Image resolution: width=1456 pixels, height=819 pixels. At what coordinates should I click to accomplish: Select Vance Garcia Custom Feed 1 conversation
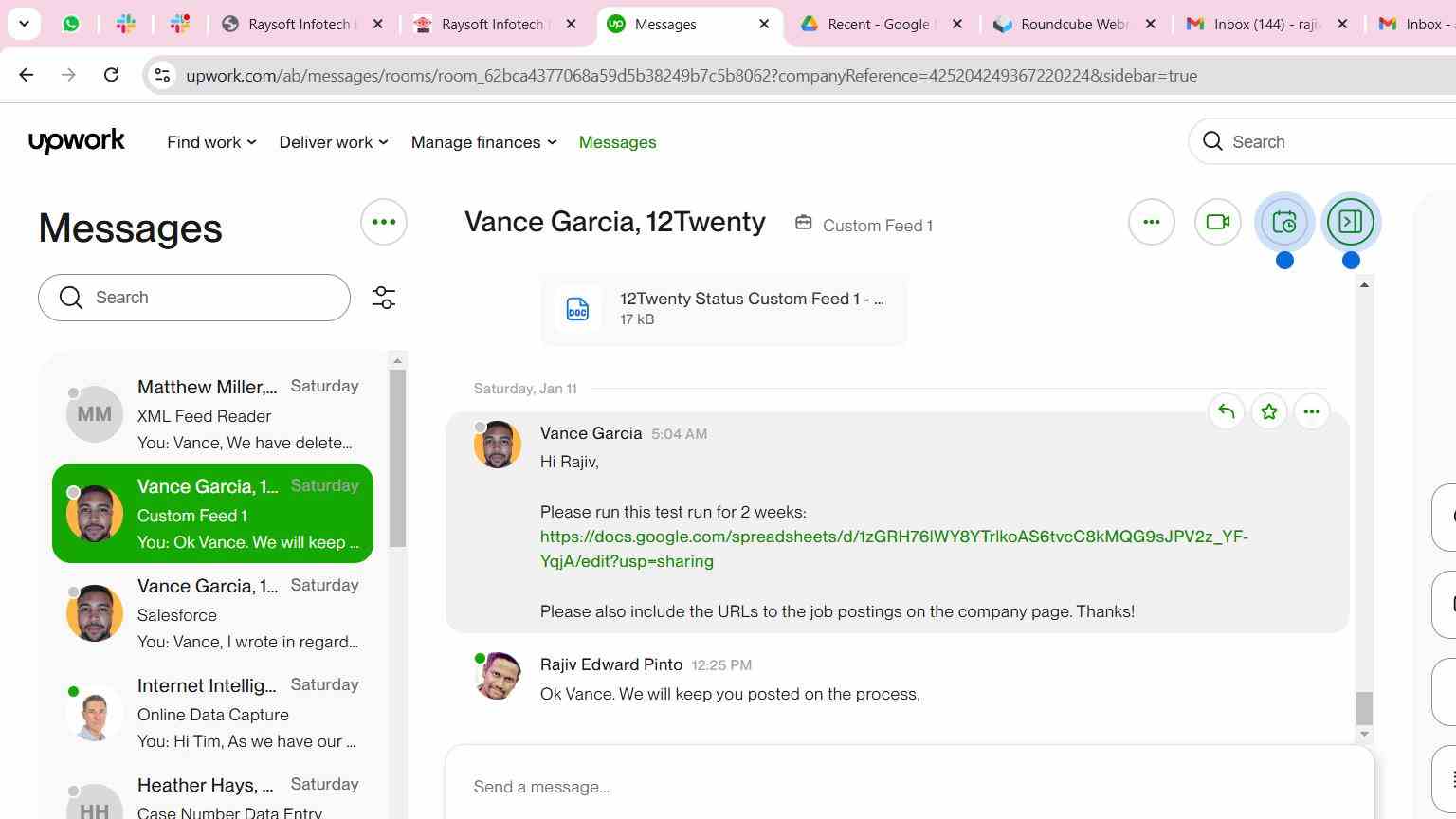(212, 514)
